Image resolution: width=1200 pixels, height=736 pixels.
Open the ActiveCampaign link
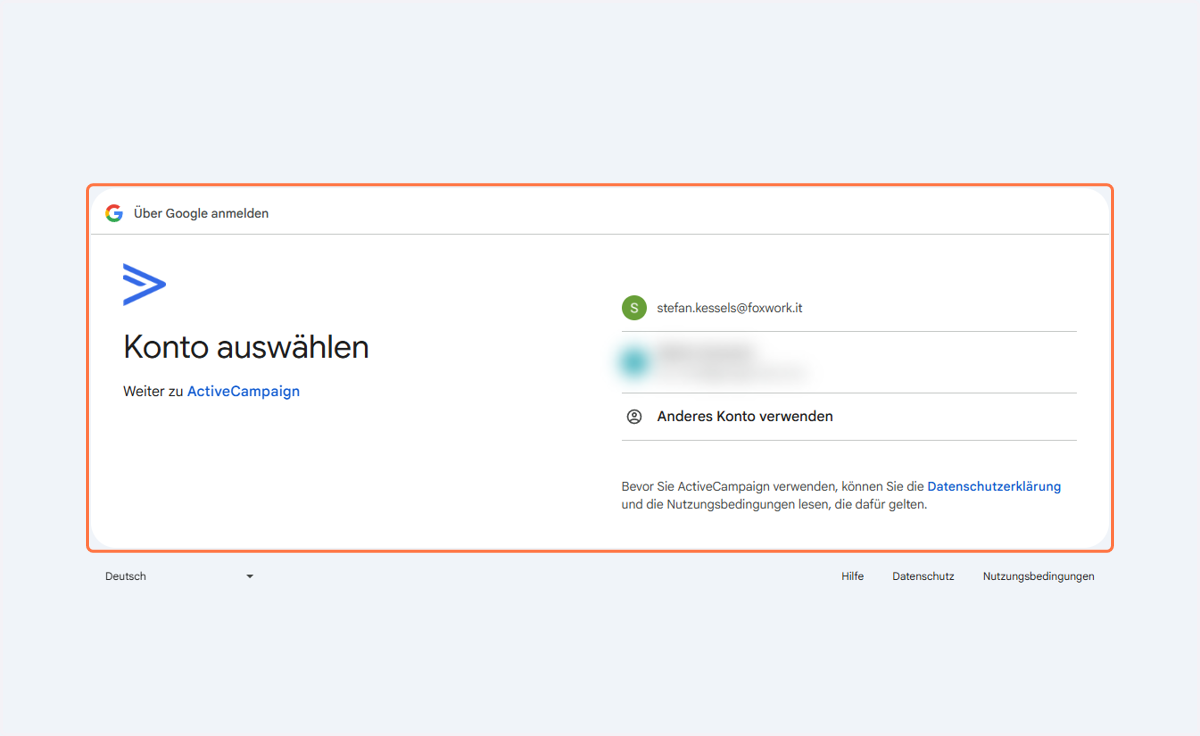pos(243,391)
